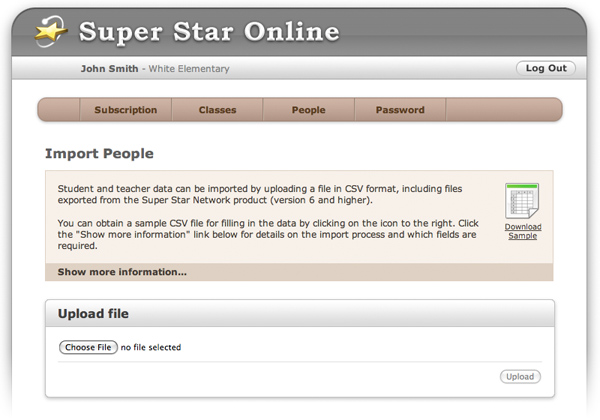
Task: Log out using the Log Out button
Action: 546,68
